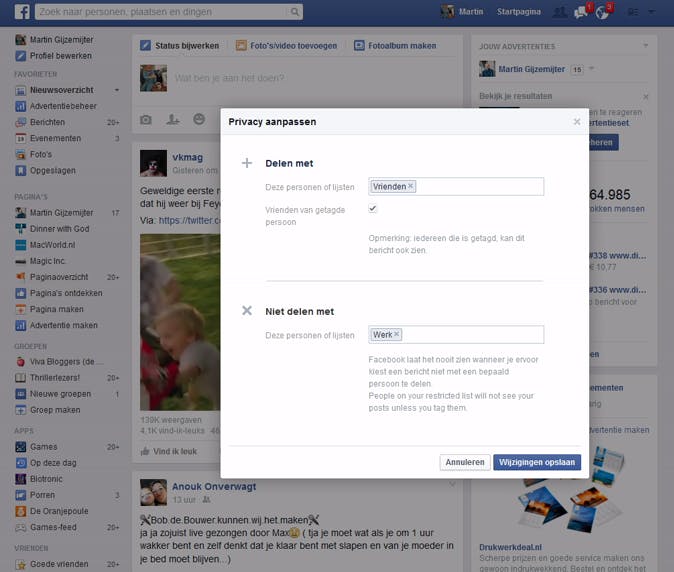Click the Evenementen calendar icon
Viewport: 674px width, 572px height.
point(20,138)
